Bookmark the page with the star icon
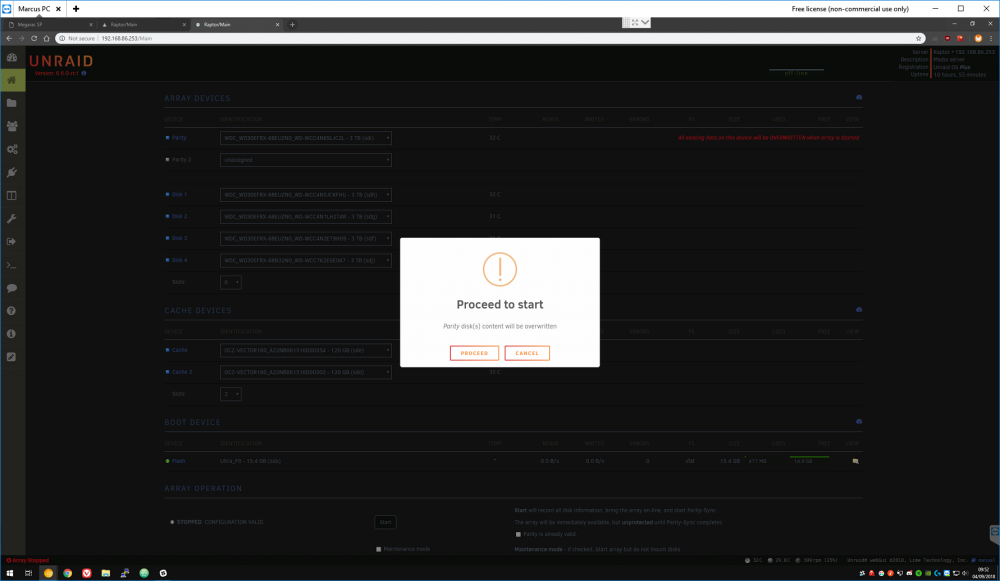This screenshot has width=1000, height=581. [x=918, y=38]
